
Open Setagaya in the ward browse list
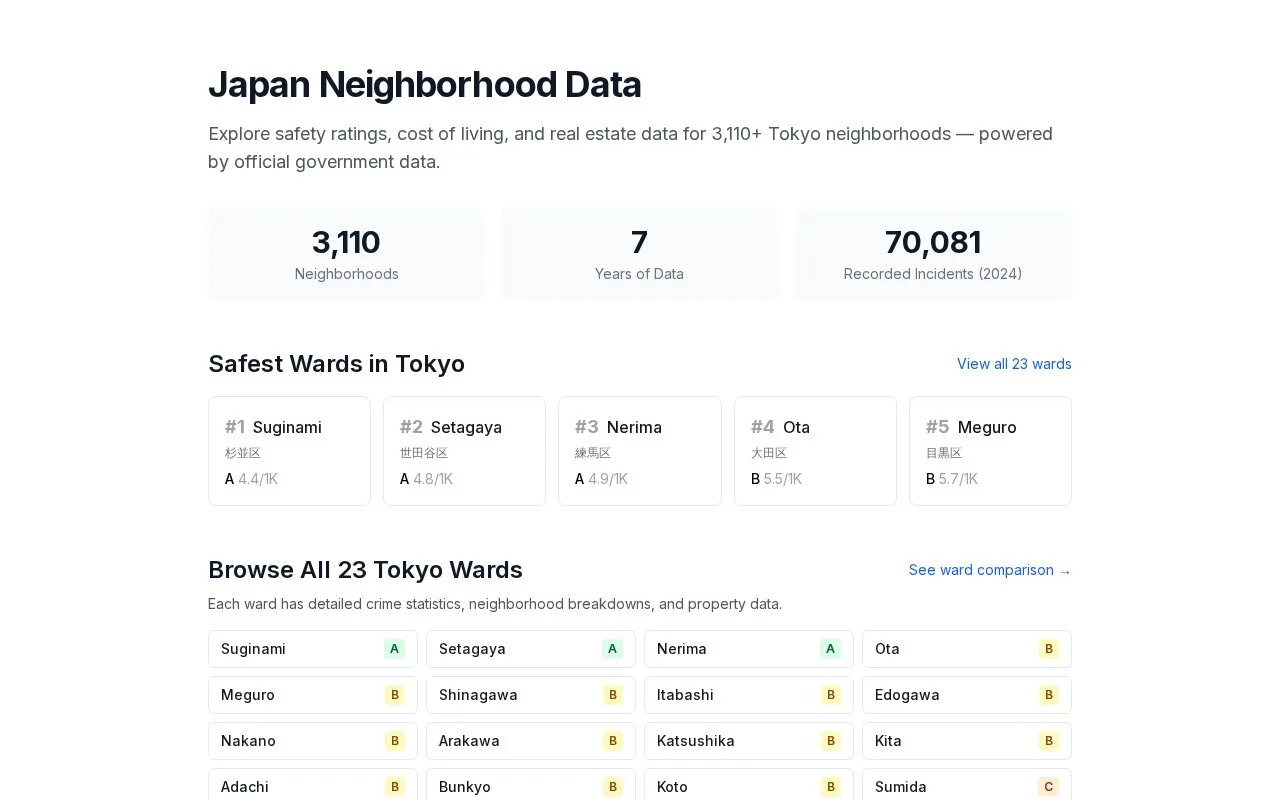pyautogui.click(x=531, y=649)
